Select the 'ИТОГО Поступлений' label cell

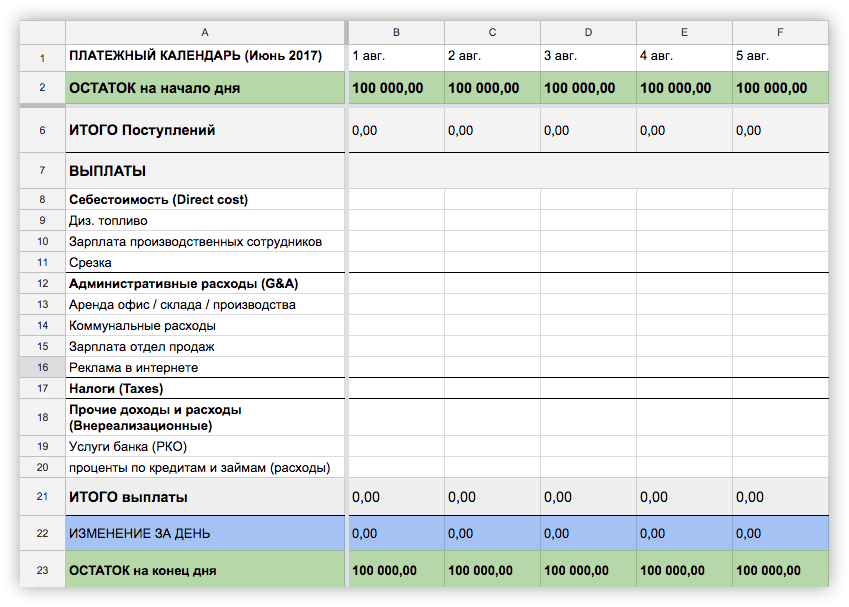click(204, 130)
